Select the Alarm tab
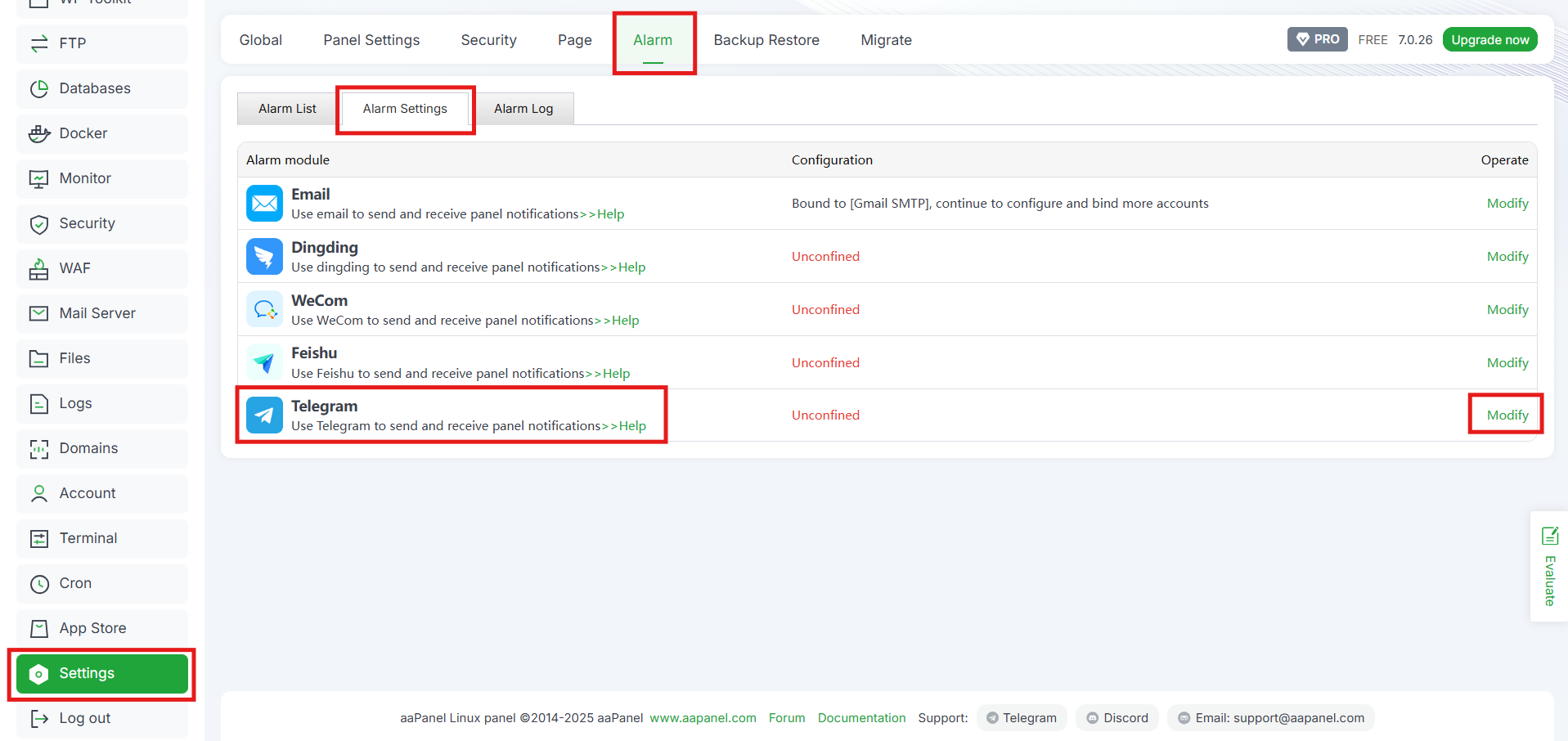The height and width of the screenshot is (741, 1568). pos(653,40)
